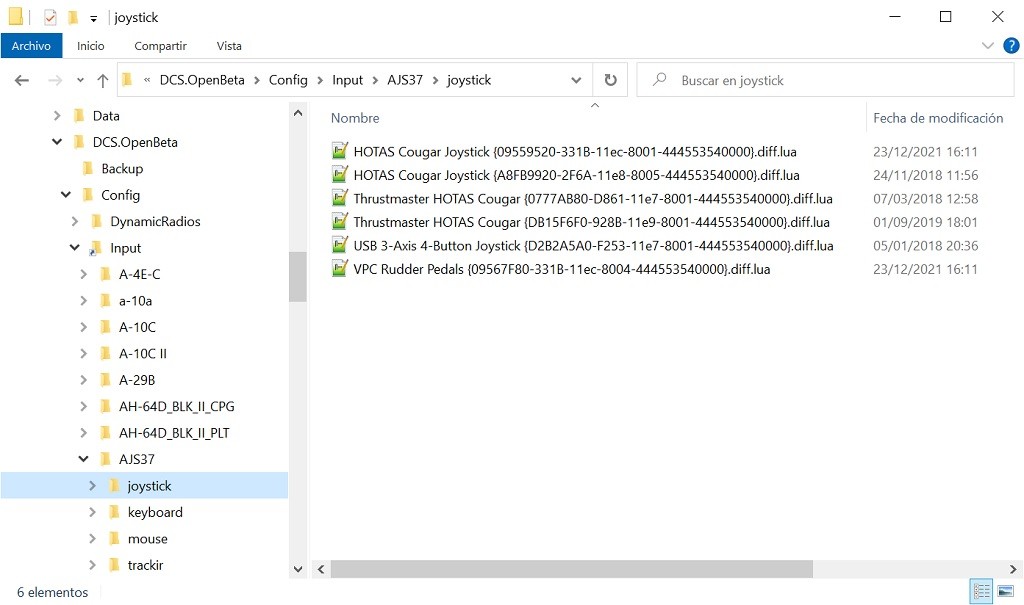Click the a-10a folder icon

[x=106, y=301]
